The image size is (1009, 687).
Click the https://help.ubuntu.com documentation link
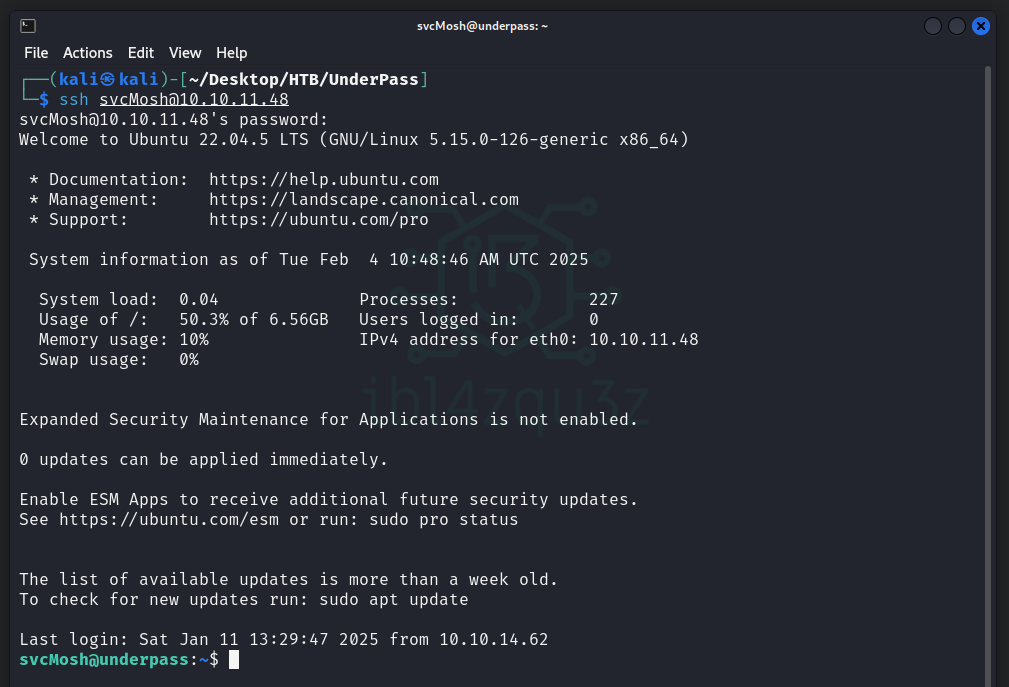coord(323,180)
